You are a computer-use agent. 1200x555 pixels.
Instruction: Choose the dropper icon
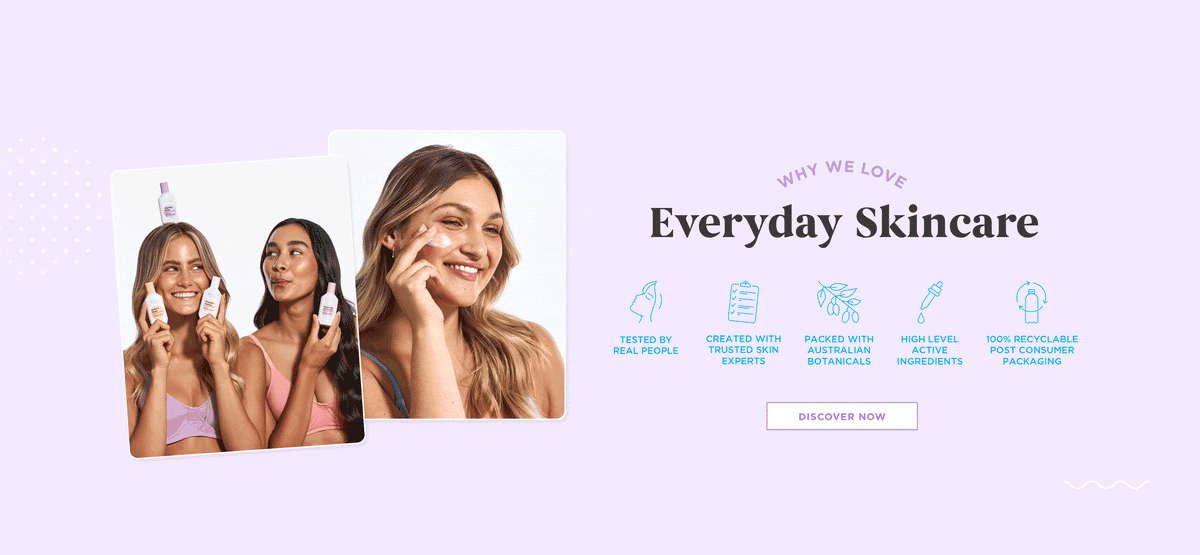pos(930,302)
